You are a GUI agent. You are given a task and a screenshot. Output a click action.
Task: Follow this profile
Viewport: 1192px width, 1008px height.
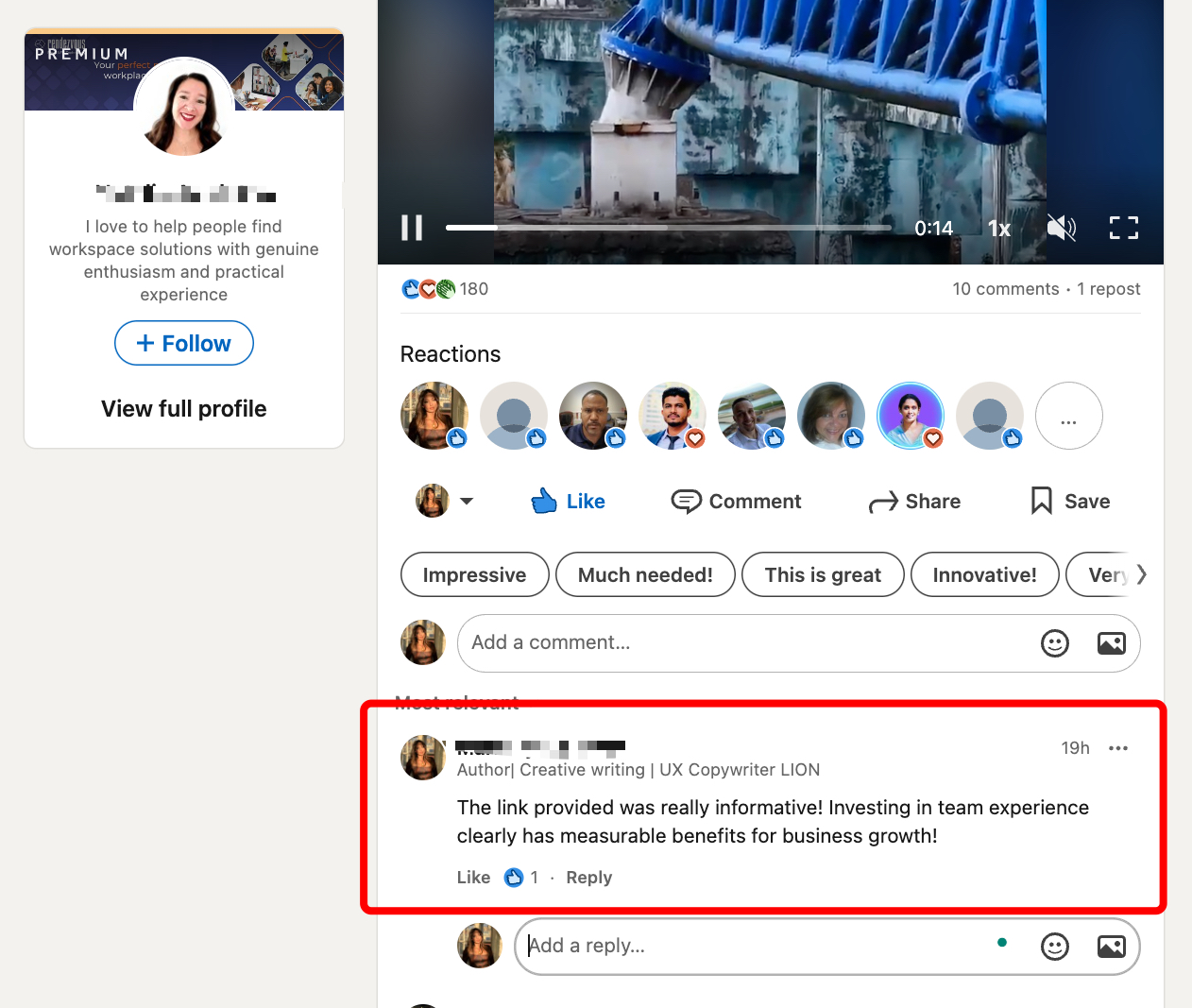coord(183,343)
